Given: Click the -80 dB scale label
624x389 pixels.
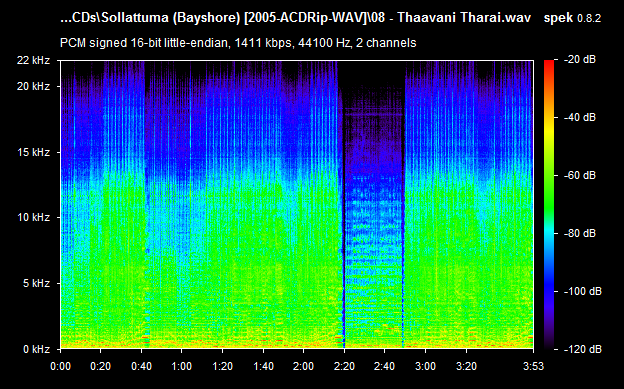Looking at the screenshot, I should coord(581,233).
